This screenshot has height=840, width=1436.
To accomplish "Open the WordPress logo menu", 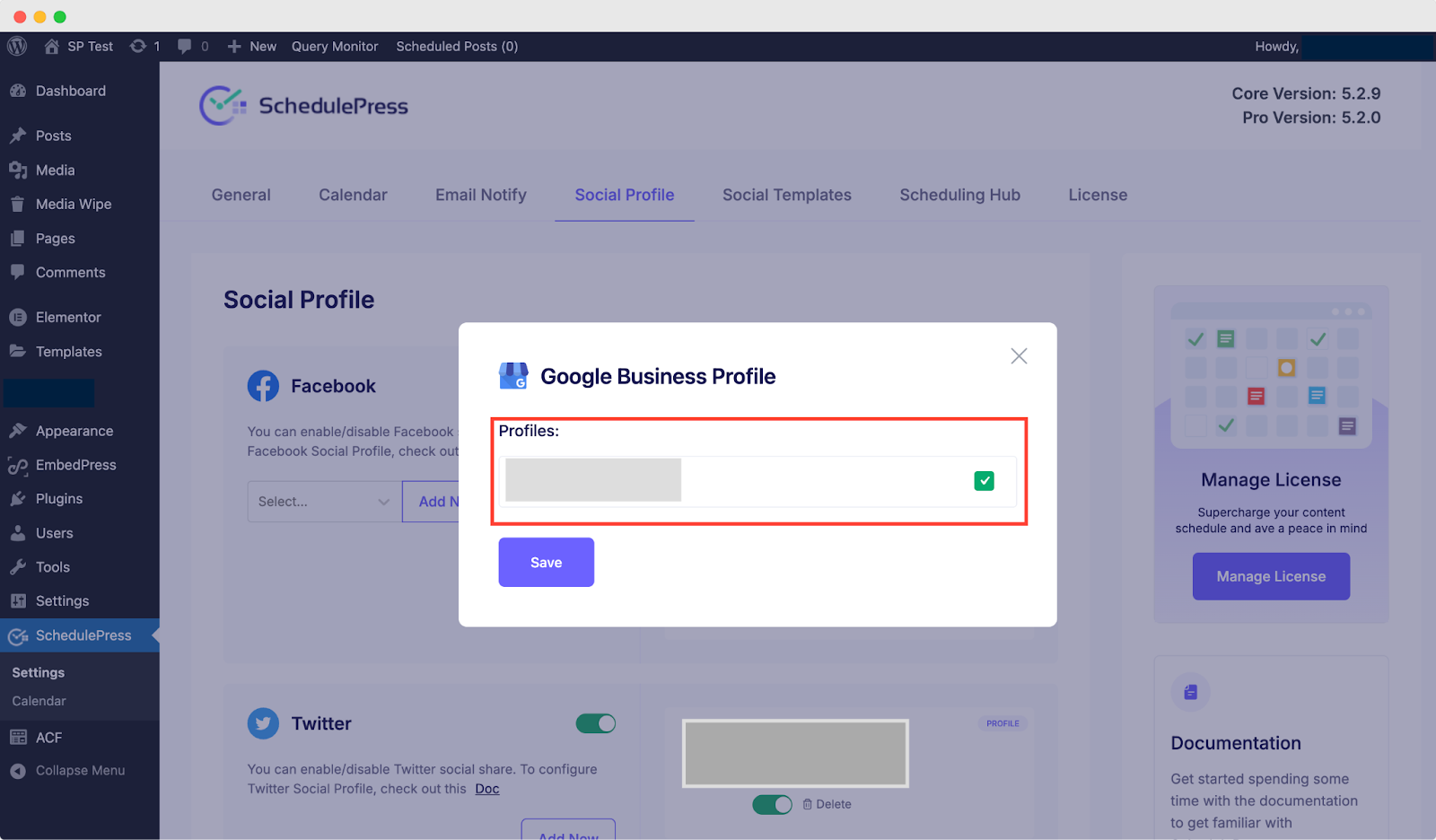I will (17, 46).
